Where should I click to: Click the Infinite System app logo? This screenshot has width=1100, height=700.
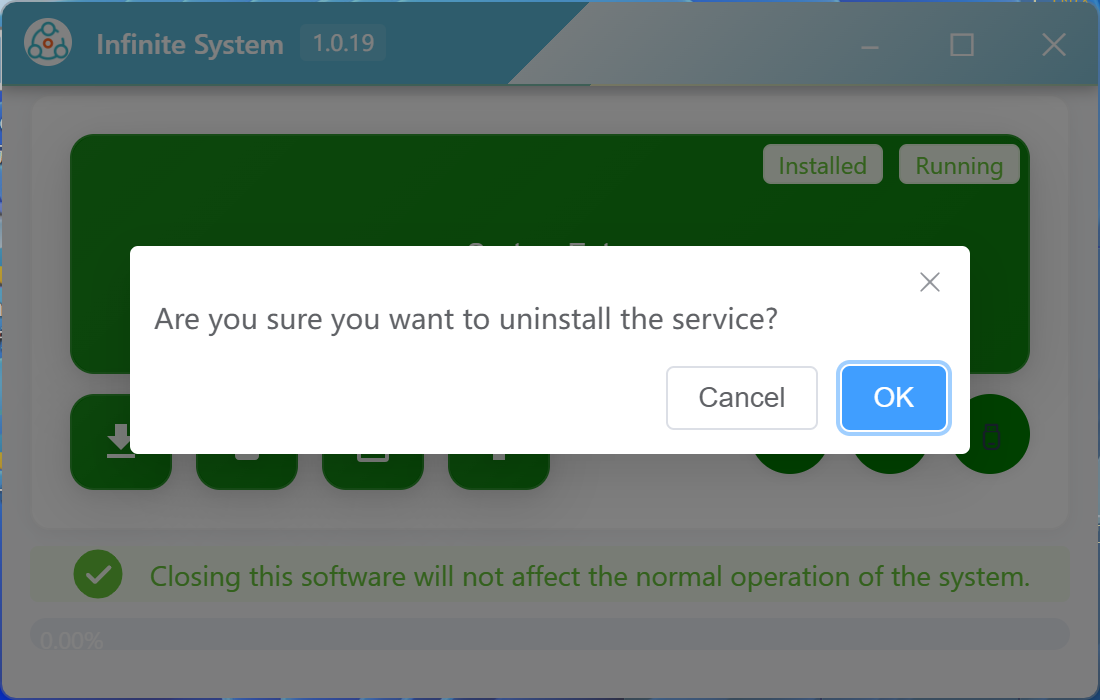point(48,43)
